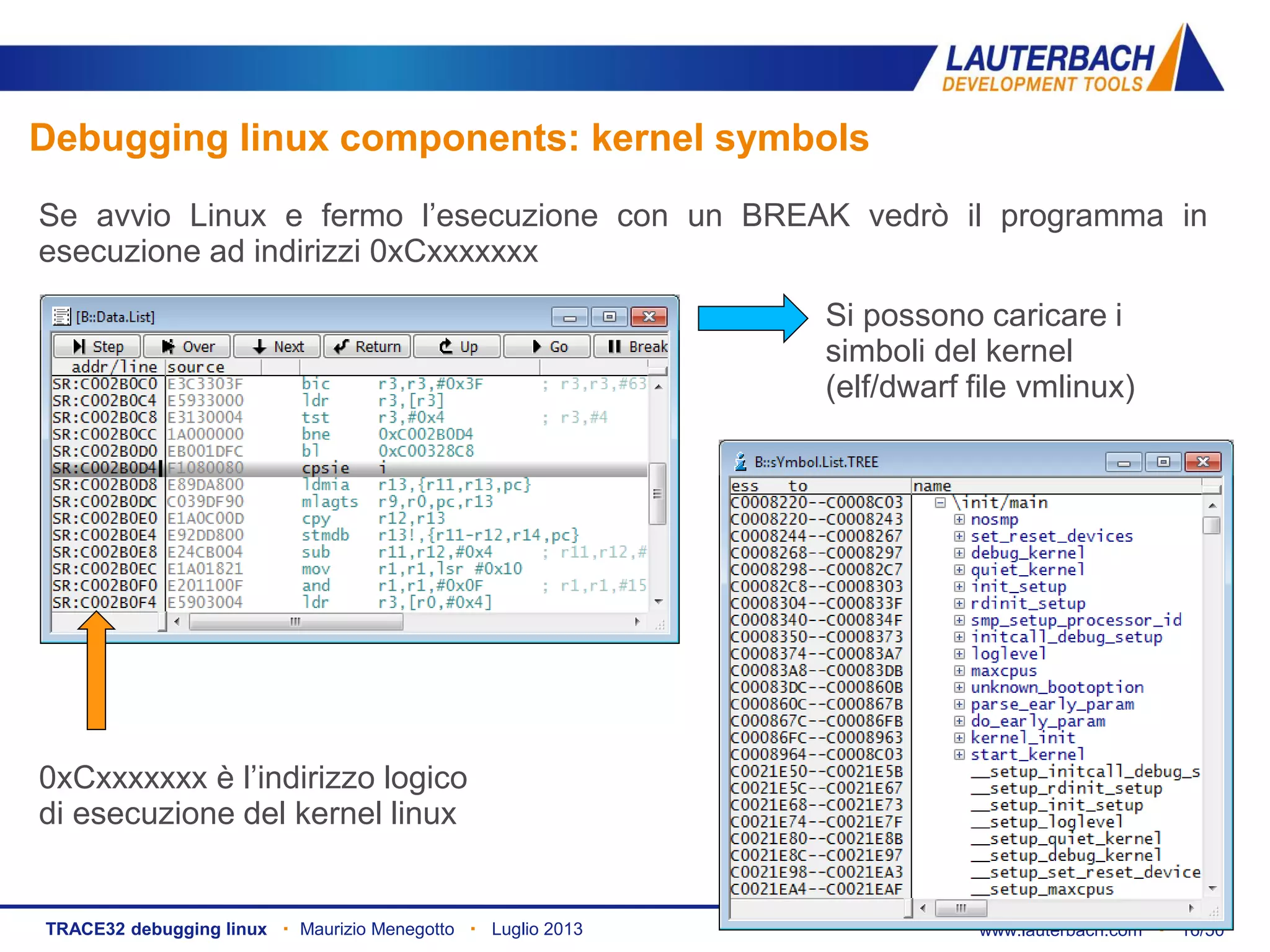Select the highlighted SR:C002B0D4 cpsie line
The image size is (1270, 952).
pyautogui.click(x=349, y=468)
